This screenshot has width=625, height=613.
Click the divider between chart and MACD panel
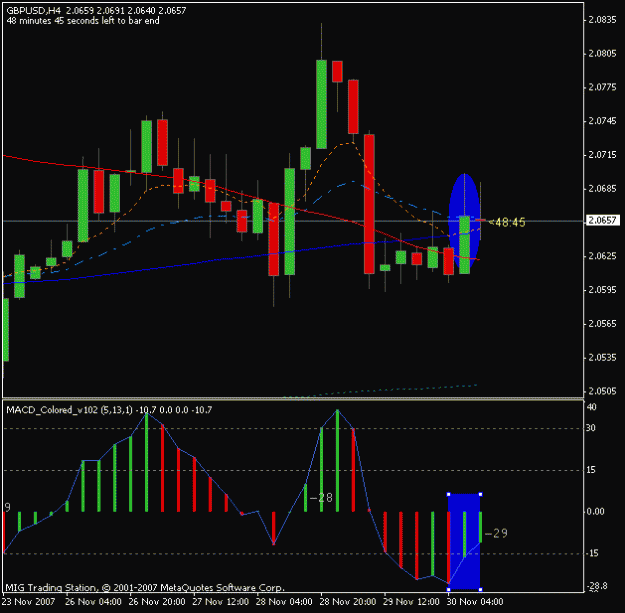(293, 399)
